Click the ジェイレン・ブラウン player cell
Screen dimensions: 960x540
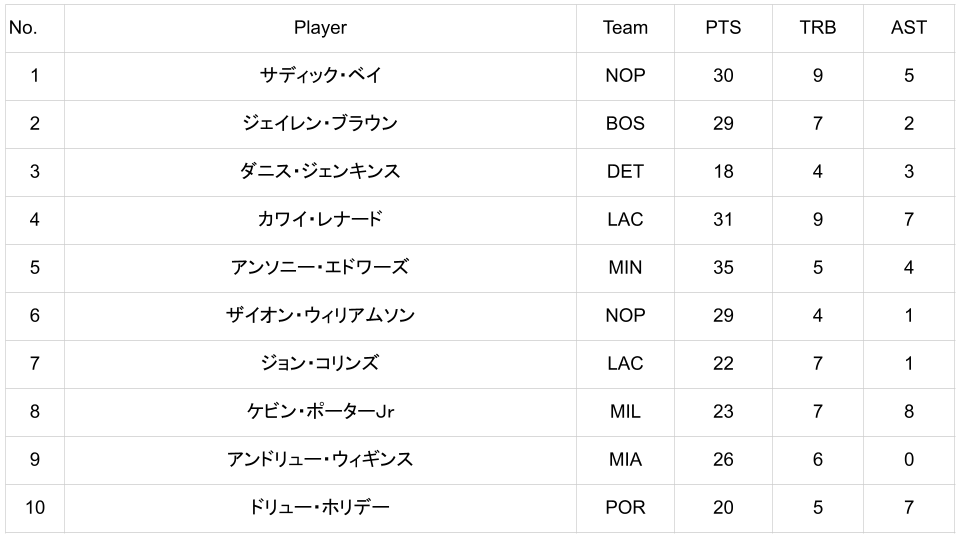tap(320, 124)
